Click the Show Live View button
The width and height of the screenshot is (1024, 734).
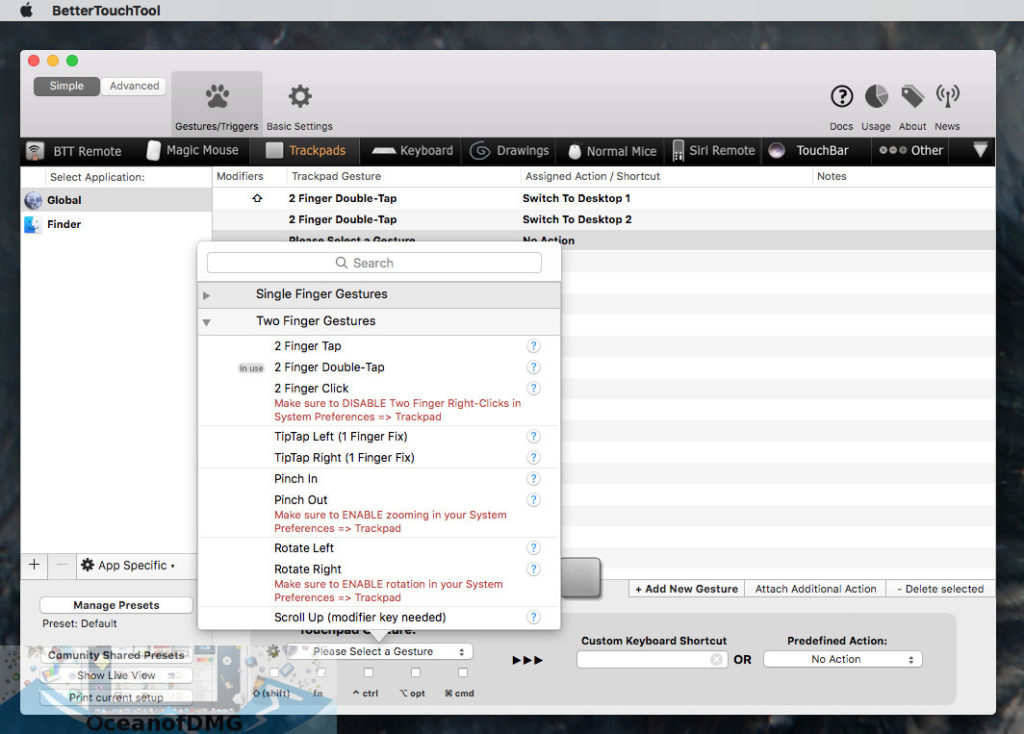[116, 675]
